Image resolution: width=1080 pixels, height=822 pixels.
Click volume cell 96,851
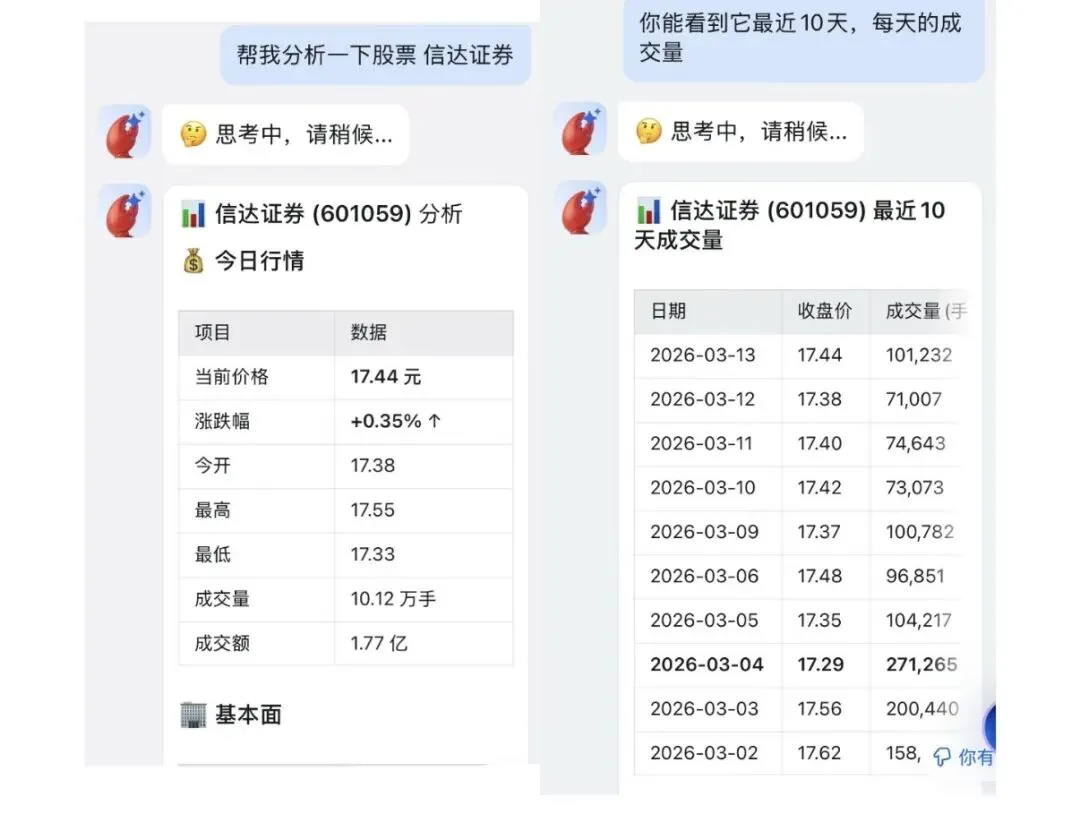(x=915, y=576)
